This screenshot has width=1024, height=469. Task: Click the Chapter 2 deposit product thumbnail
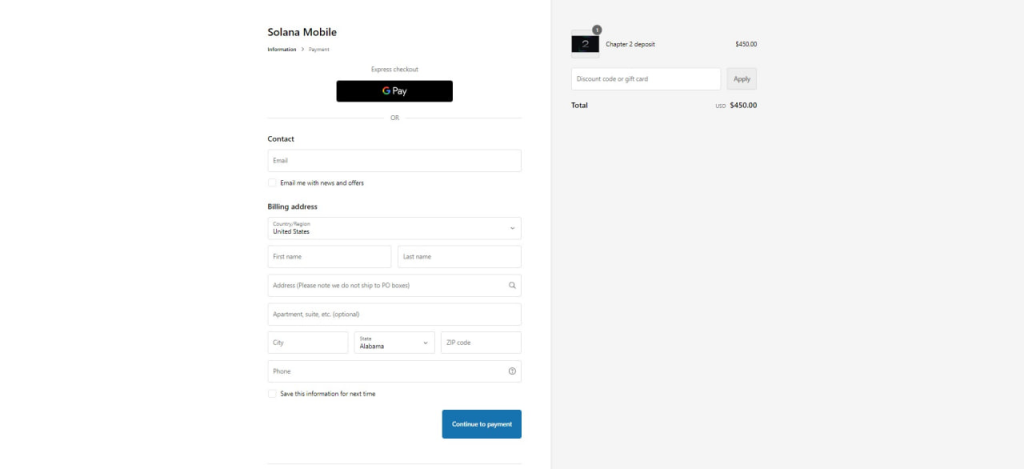coord(585,44)
